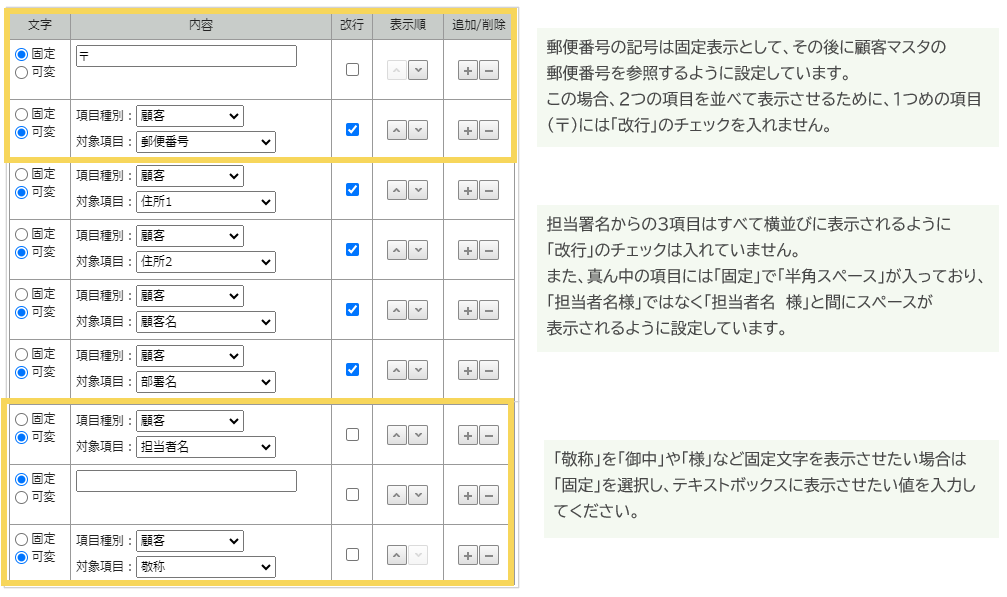Image resolution: width=1007 pixels, height=597 pixels.
Task: Uncheck the 改行 checkbox on the 郵便番号 row
Action: coord(350,128)
